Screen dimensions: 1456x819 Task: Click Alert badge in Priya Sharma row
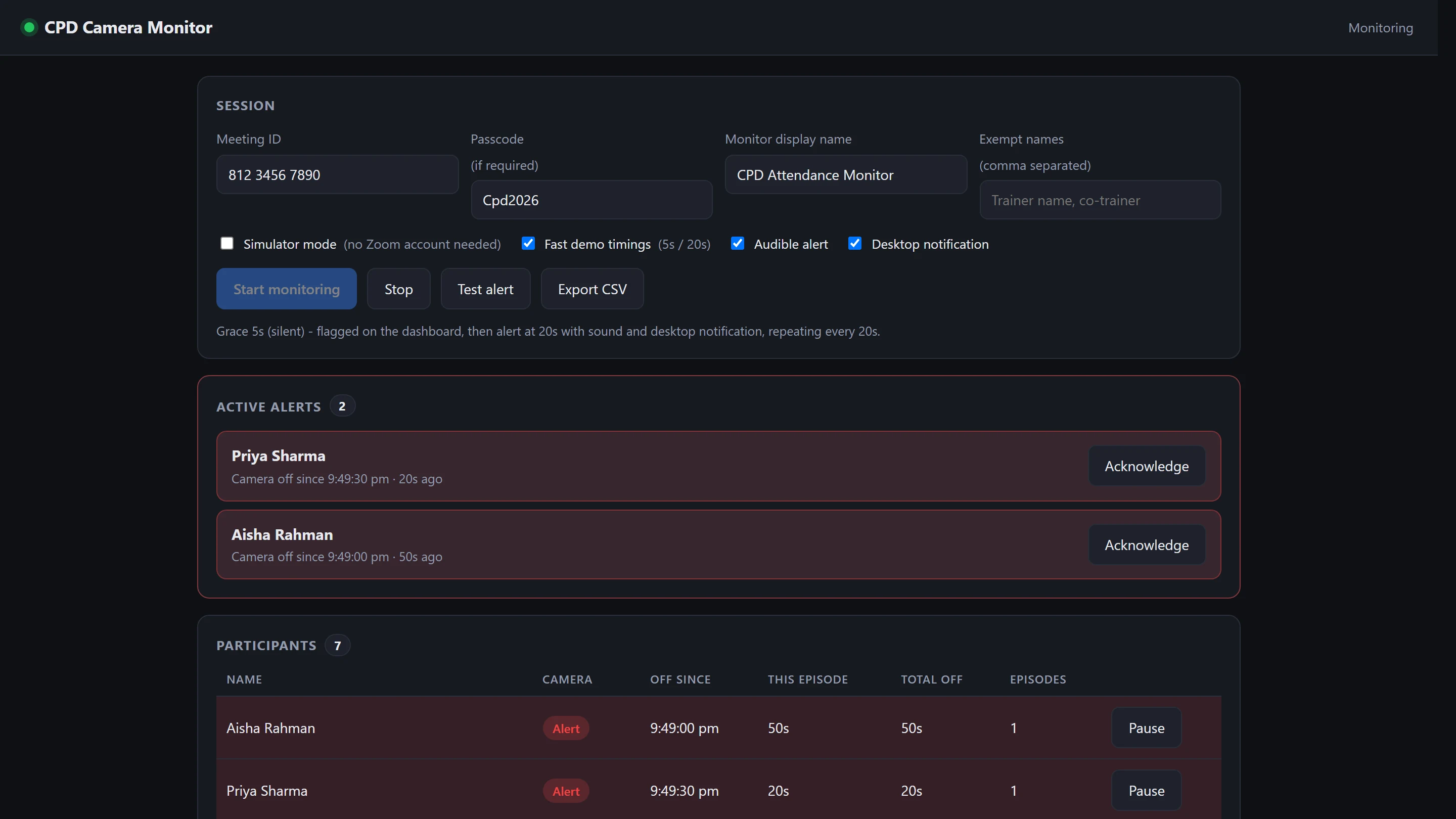[x=566, y=791]
